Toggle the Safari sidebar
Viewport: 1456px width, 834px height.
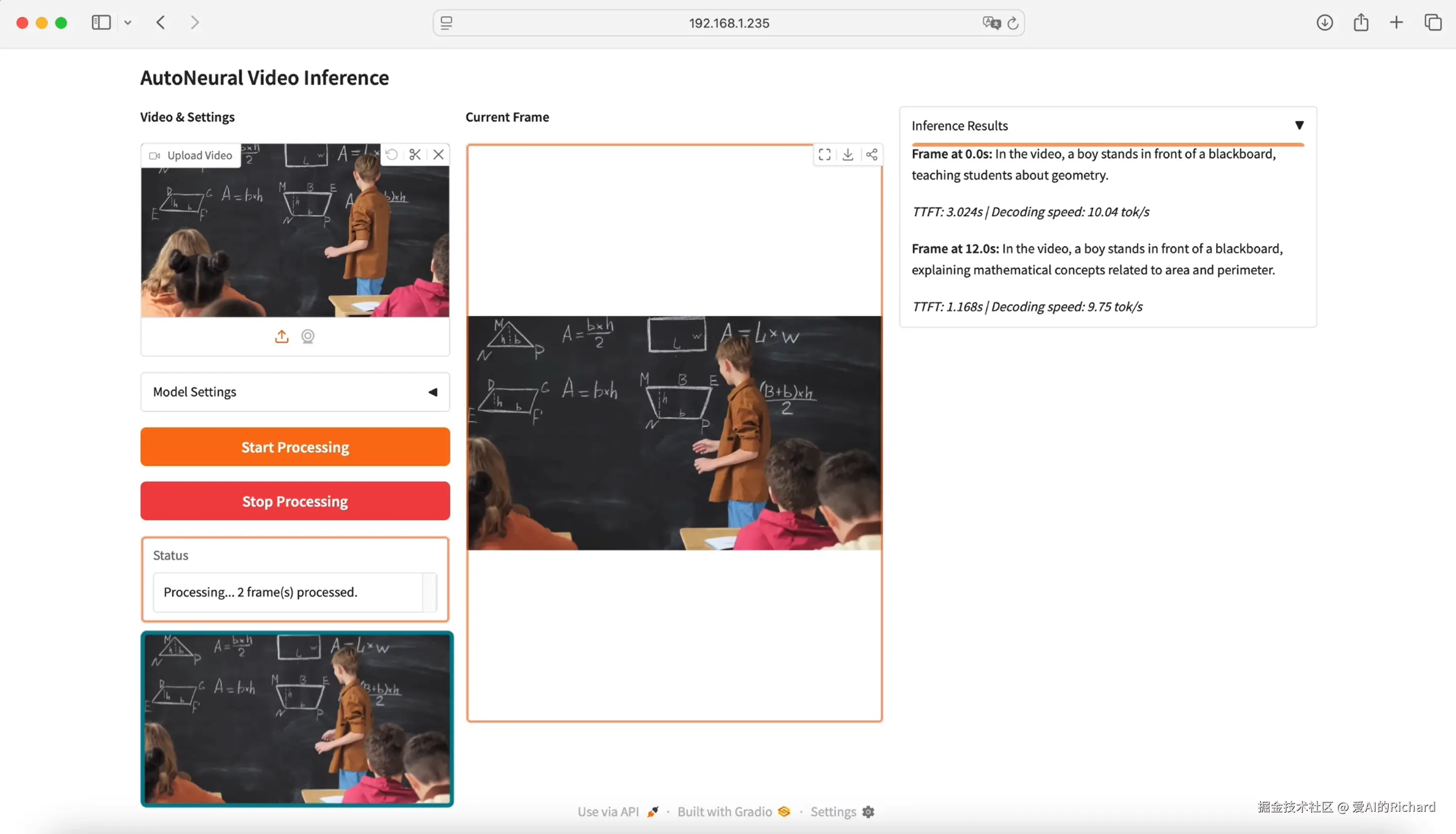[x=101, y=23]
